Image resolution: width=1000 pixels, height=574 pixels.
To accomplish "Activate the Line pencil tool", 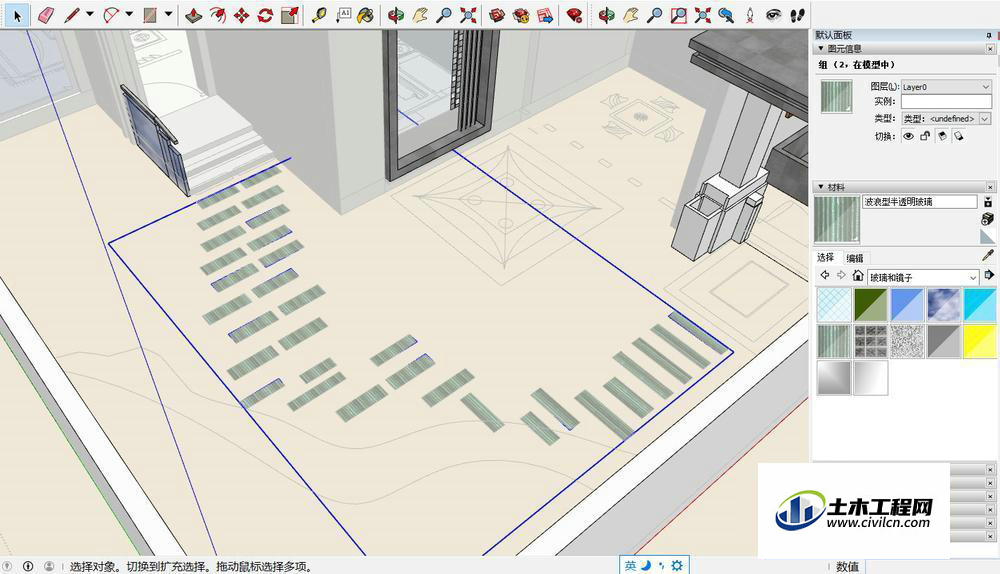I will 71,15.
